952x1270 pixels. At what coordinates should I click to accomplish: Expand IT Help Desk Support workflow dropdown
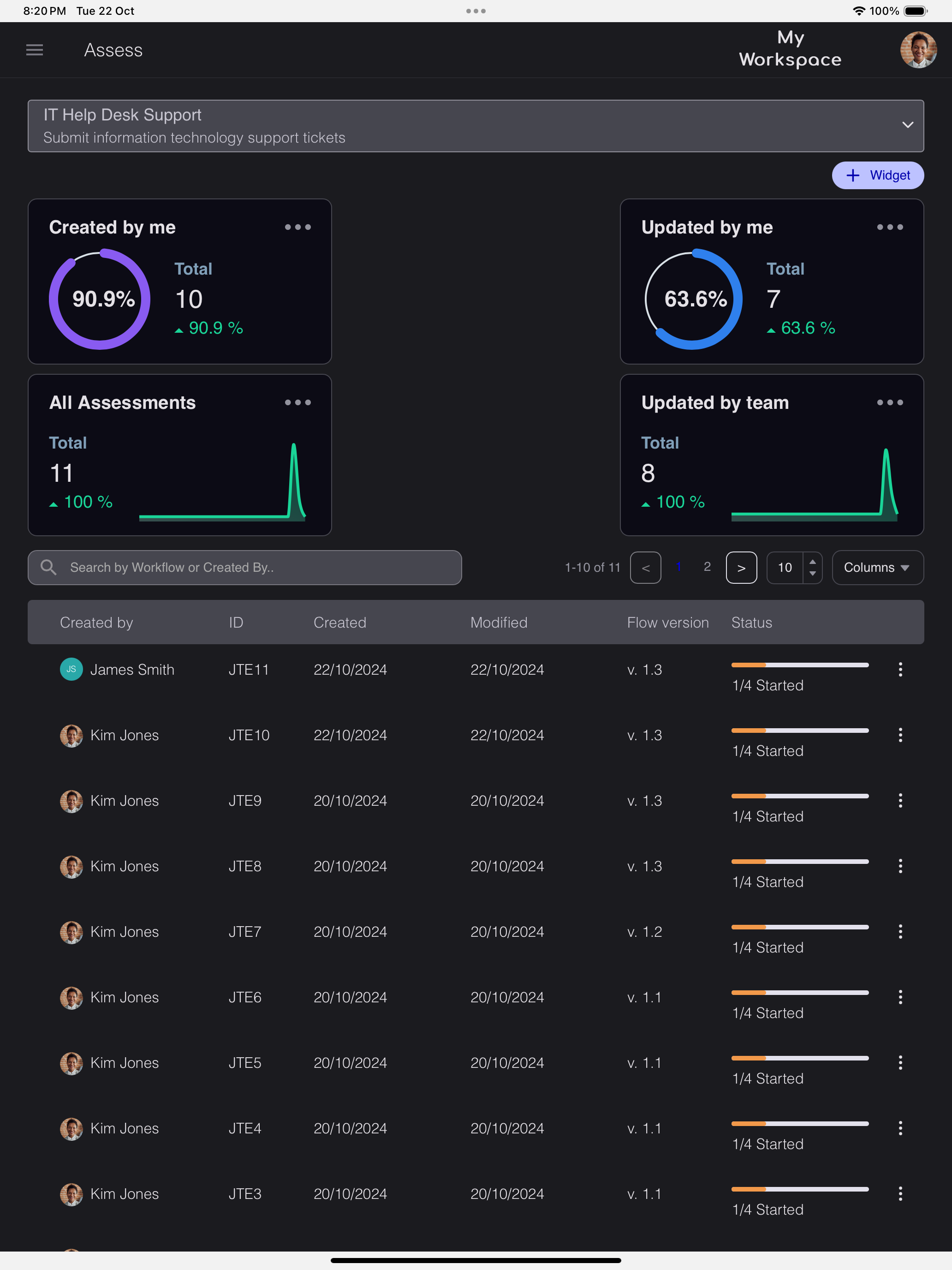[x=907, y=125]
